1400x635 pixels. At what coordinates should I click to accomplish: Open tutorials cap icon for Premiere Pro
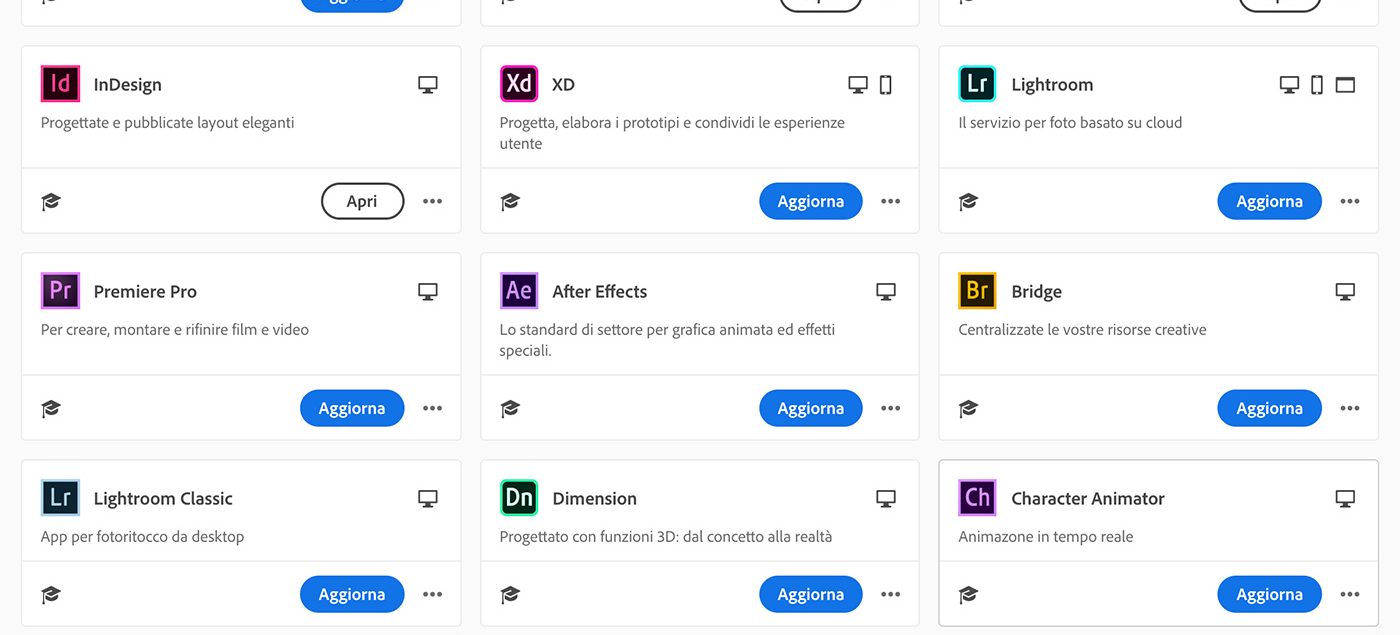pyautogui.click(x=51, y=409)
